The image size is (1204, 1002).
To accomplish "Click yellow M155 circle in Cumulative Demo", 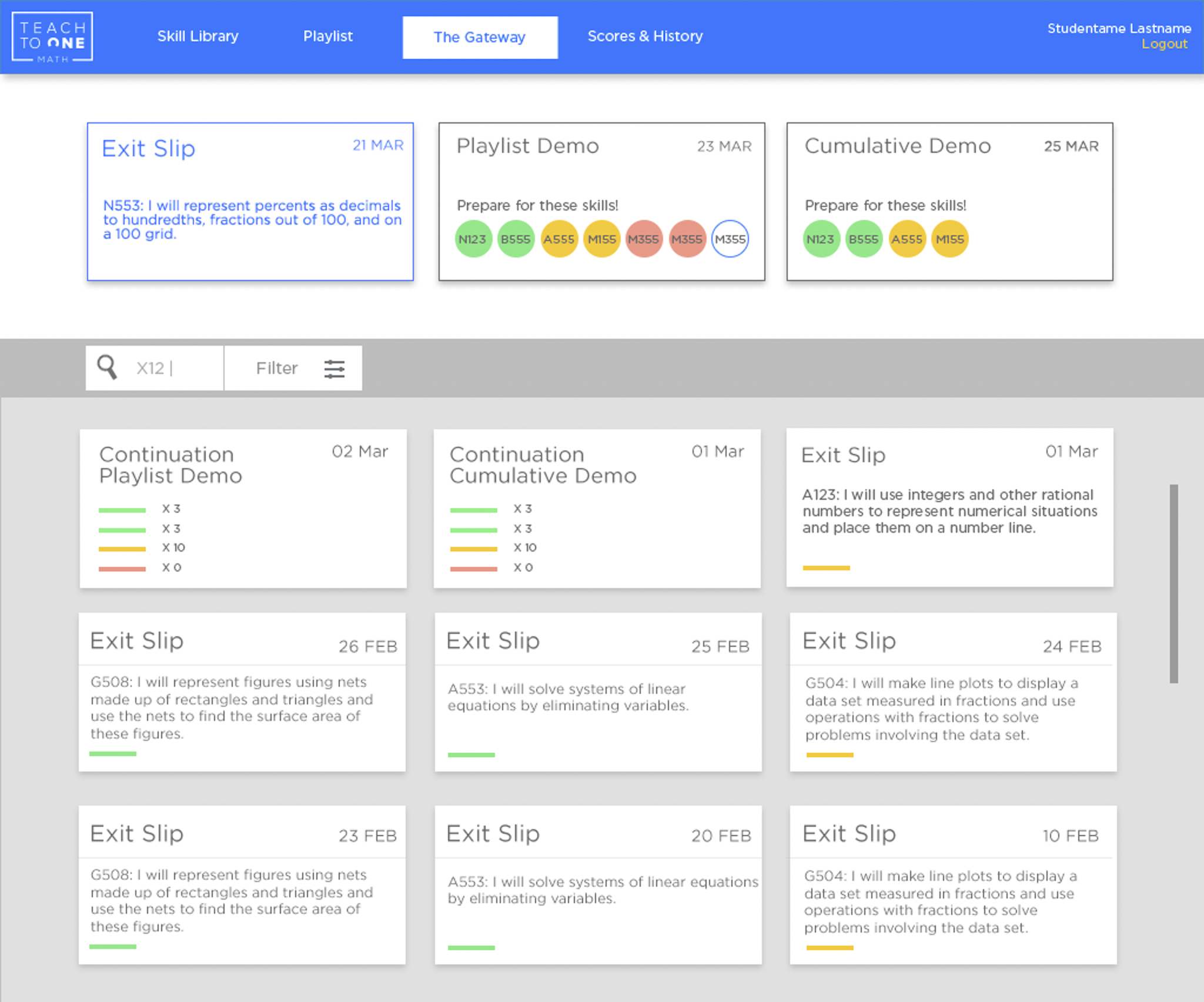I will coord(949,239).
